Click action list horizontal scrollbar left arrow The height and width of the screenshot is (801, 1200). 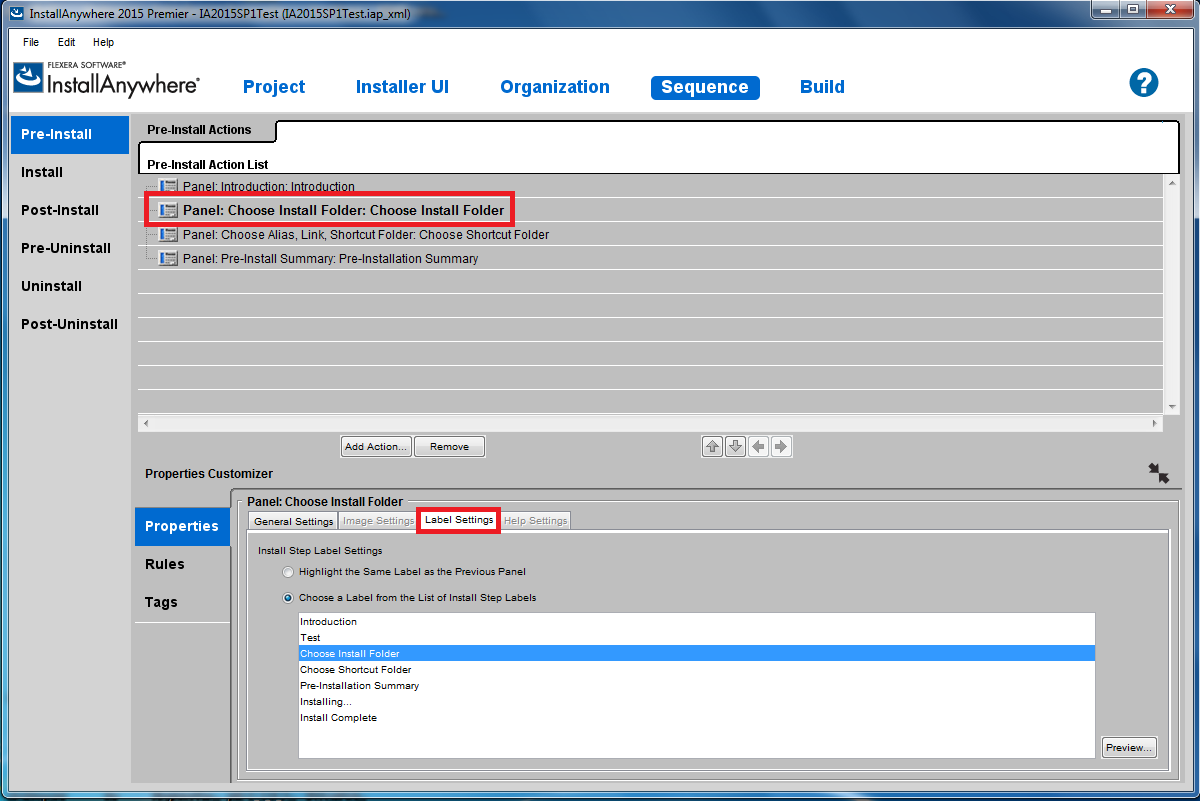(146, 424)
